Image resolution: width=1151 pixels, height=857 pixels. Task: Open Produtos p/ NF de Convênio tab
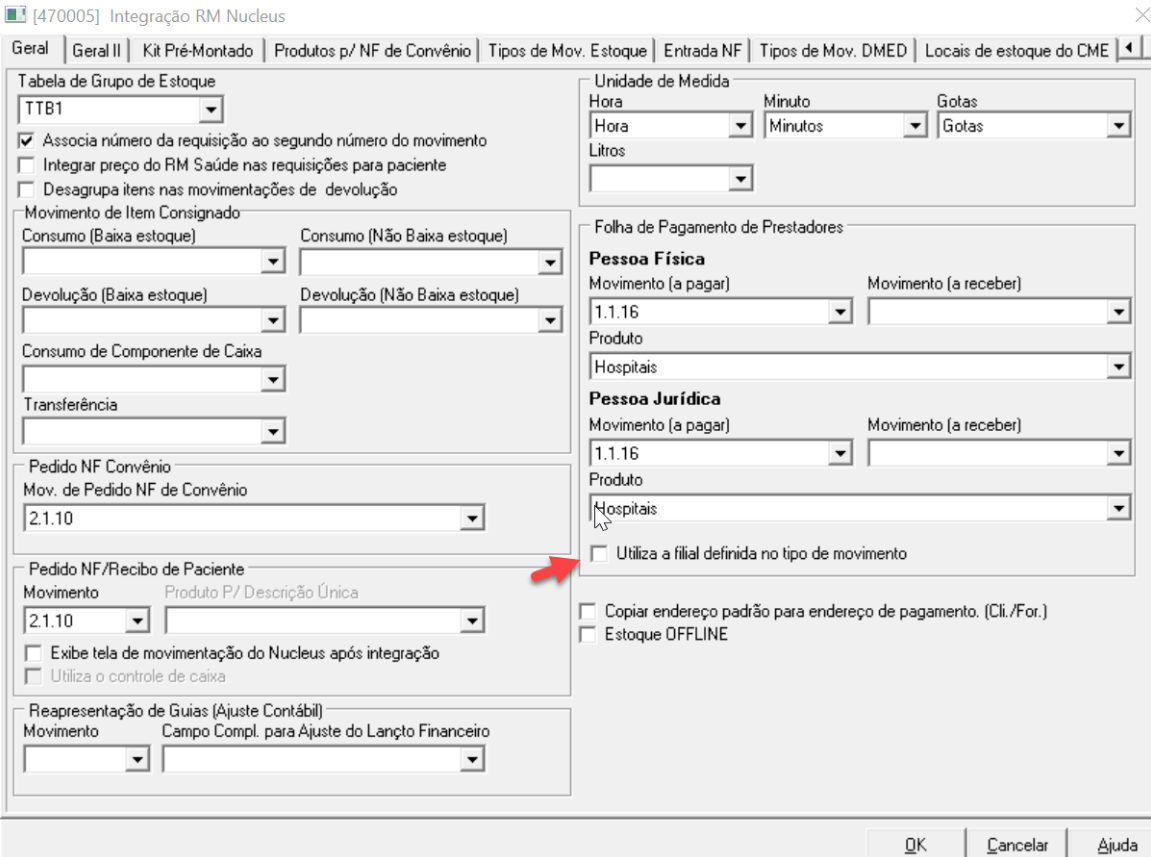[x=372, y=51]
